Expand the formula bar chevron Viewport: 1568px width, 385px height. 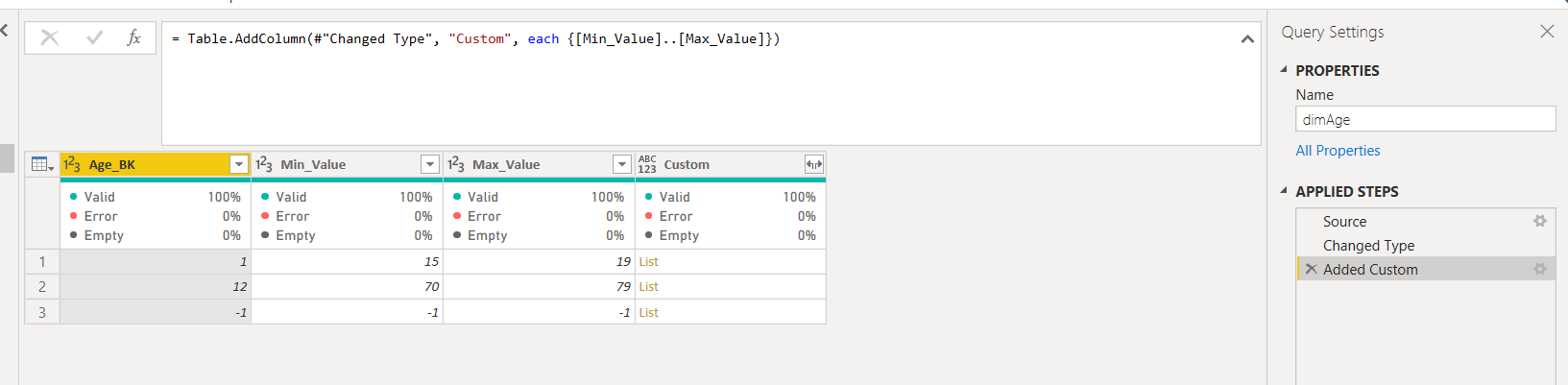(1247, 39)
